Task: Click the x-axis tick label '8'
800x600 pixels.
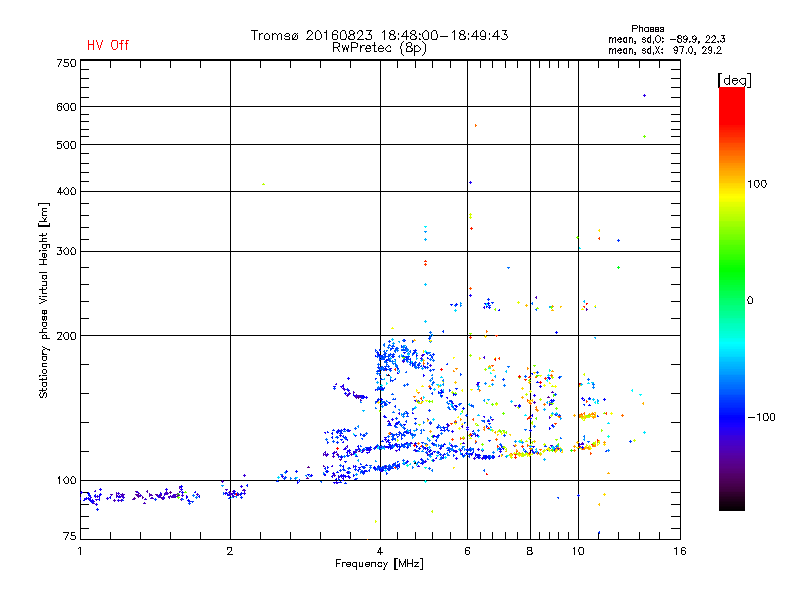Action: coord(530,551)
